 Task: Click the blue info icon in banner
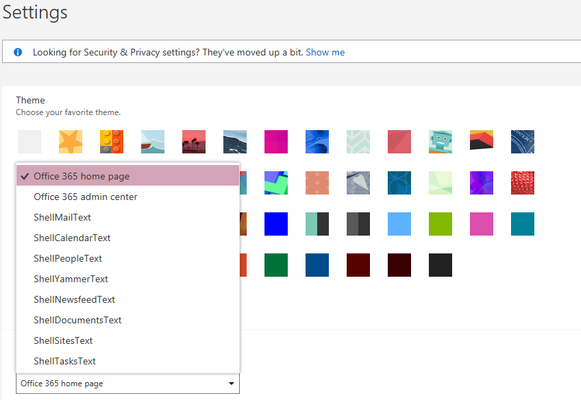click(x=18, y=52)
